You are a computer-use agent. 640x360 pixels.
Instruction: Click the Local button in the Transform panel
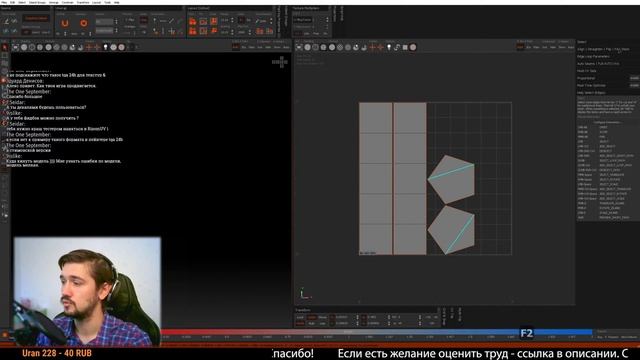point(300,317)
